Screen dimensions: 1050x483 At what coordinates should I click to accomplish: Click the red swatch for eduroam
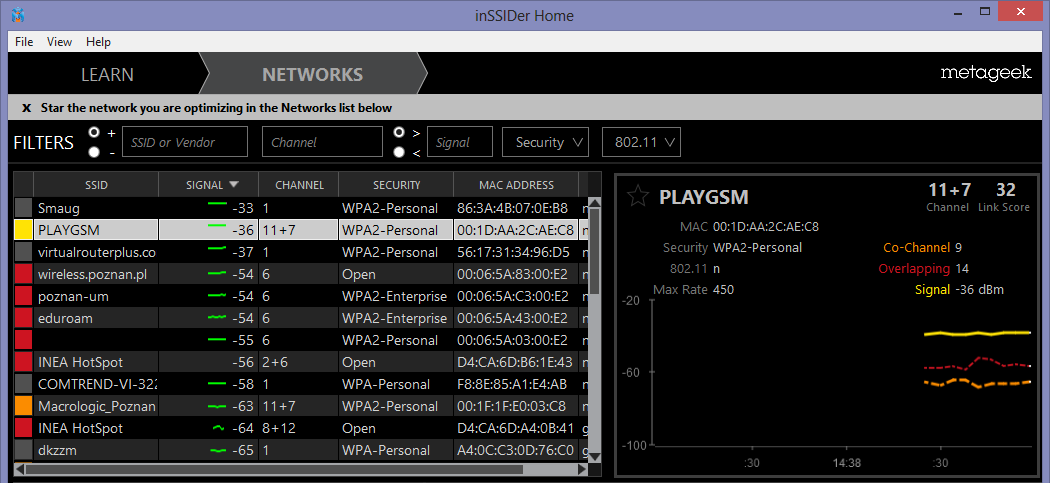(23, 318)
